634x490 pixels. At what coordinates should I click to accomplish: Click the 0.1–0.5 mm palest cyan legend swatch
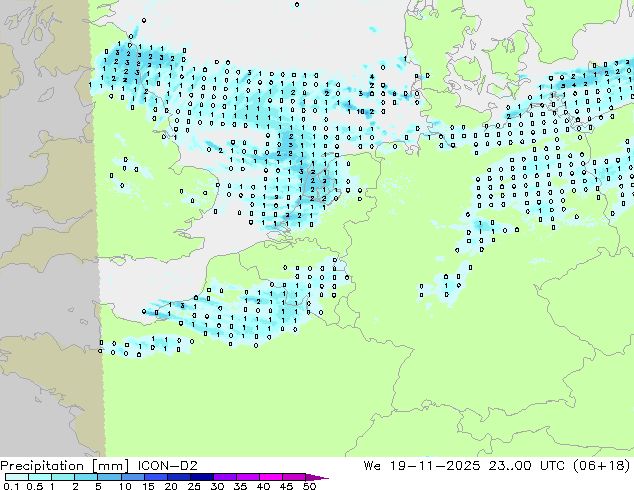pyautogui.click(x=17, y=477)
